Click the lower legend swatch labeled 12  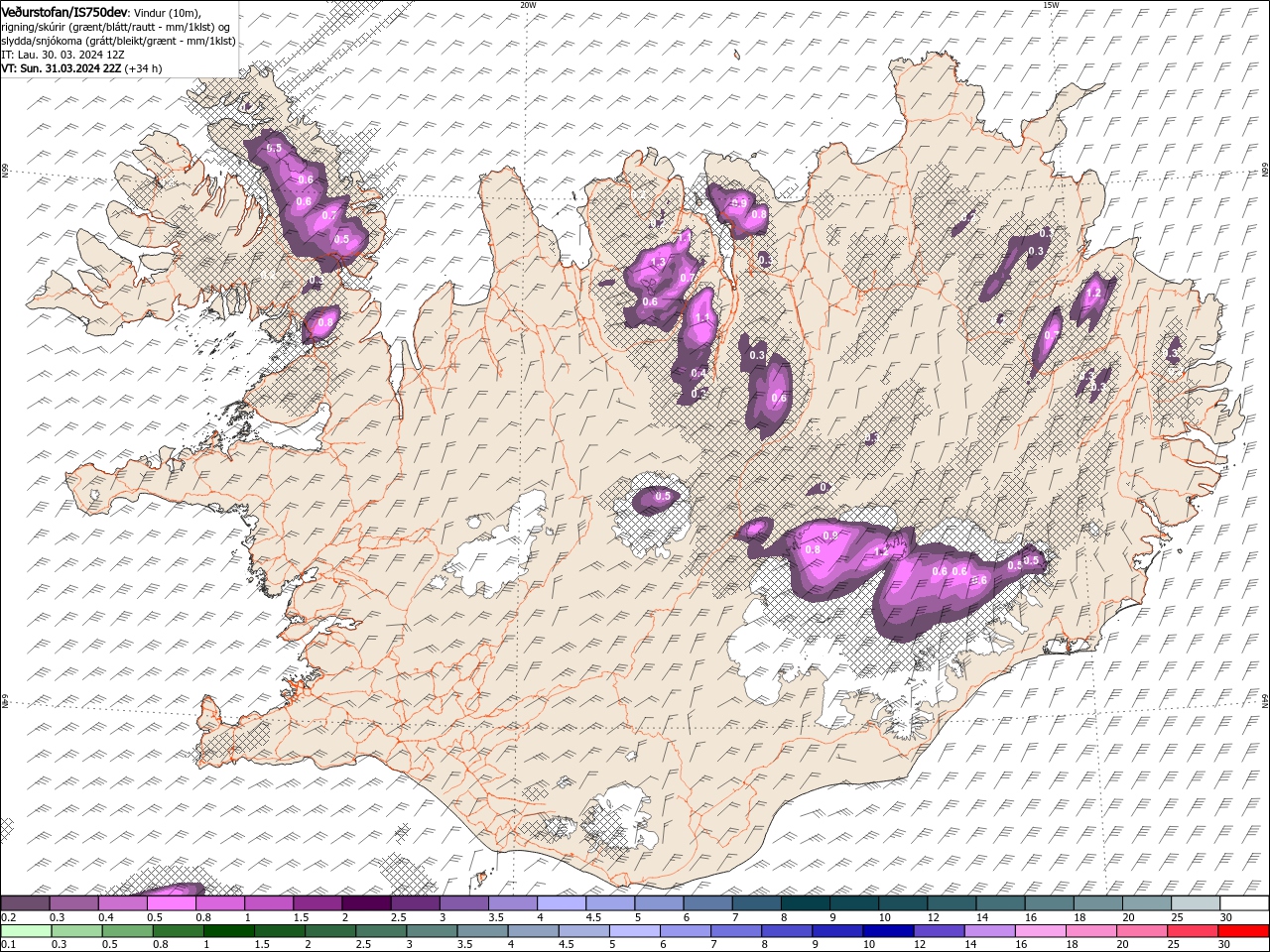point(938,931)
